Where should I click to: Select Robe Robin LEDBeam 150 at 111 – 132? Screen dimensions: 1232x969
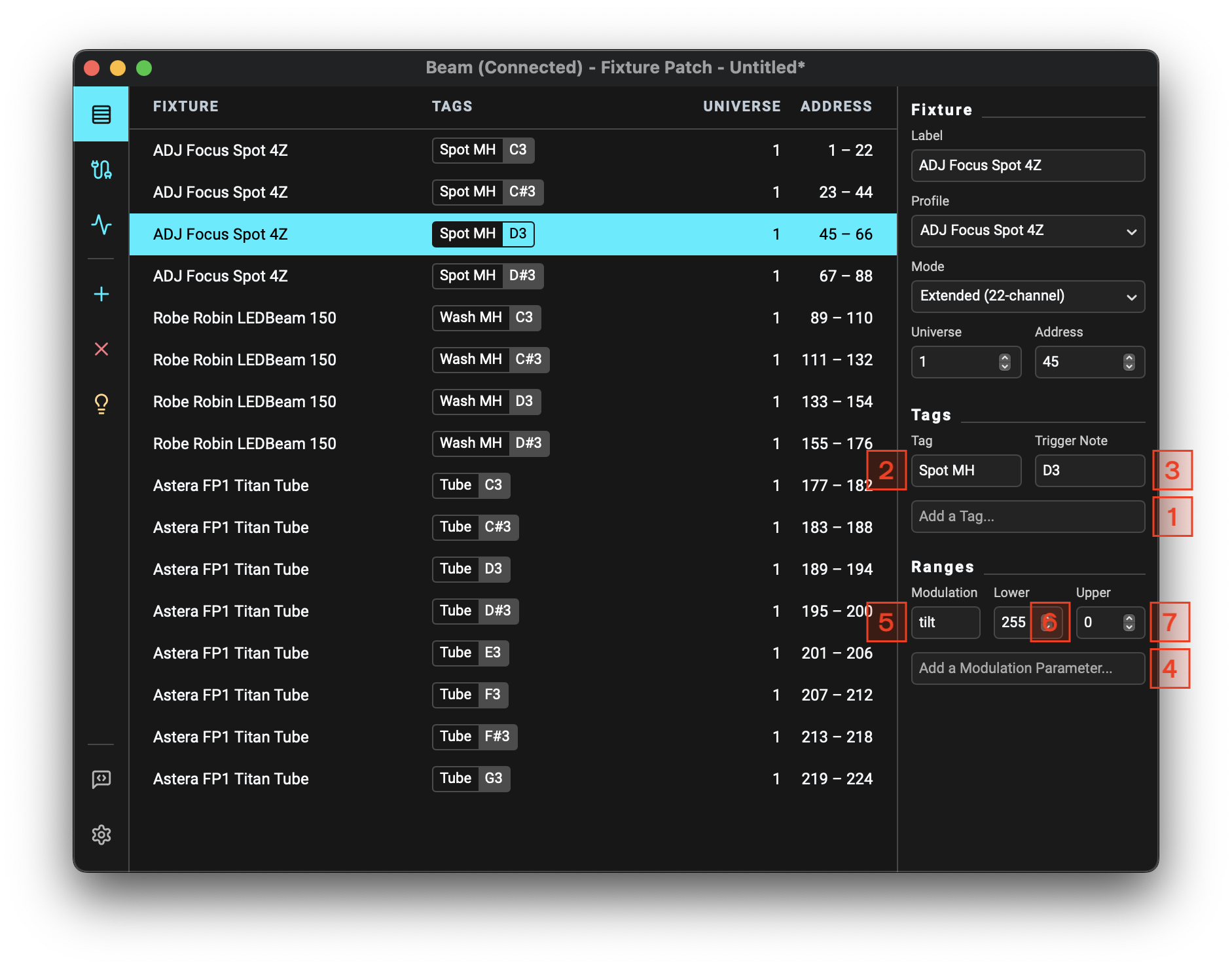513,360
